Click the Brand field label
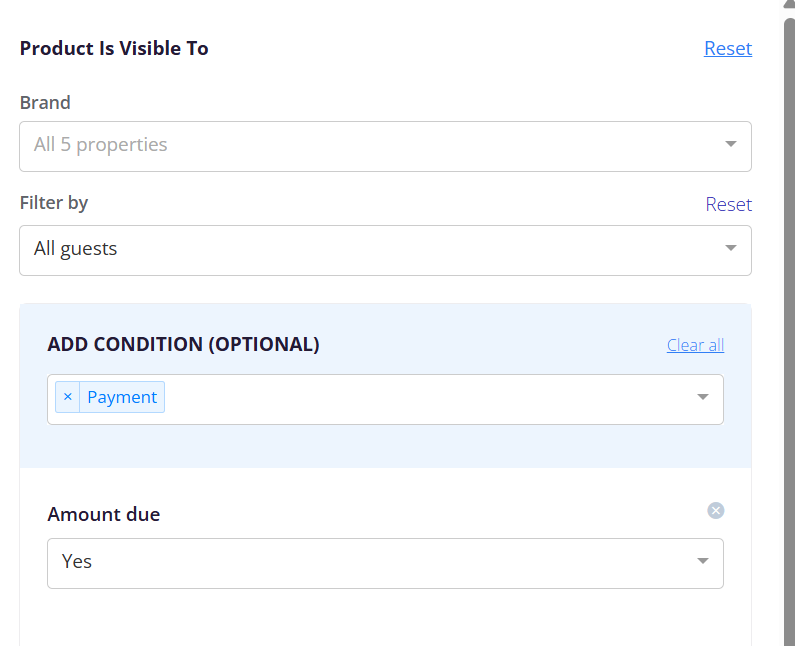The image size is (795, 646). point(45,103)
